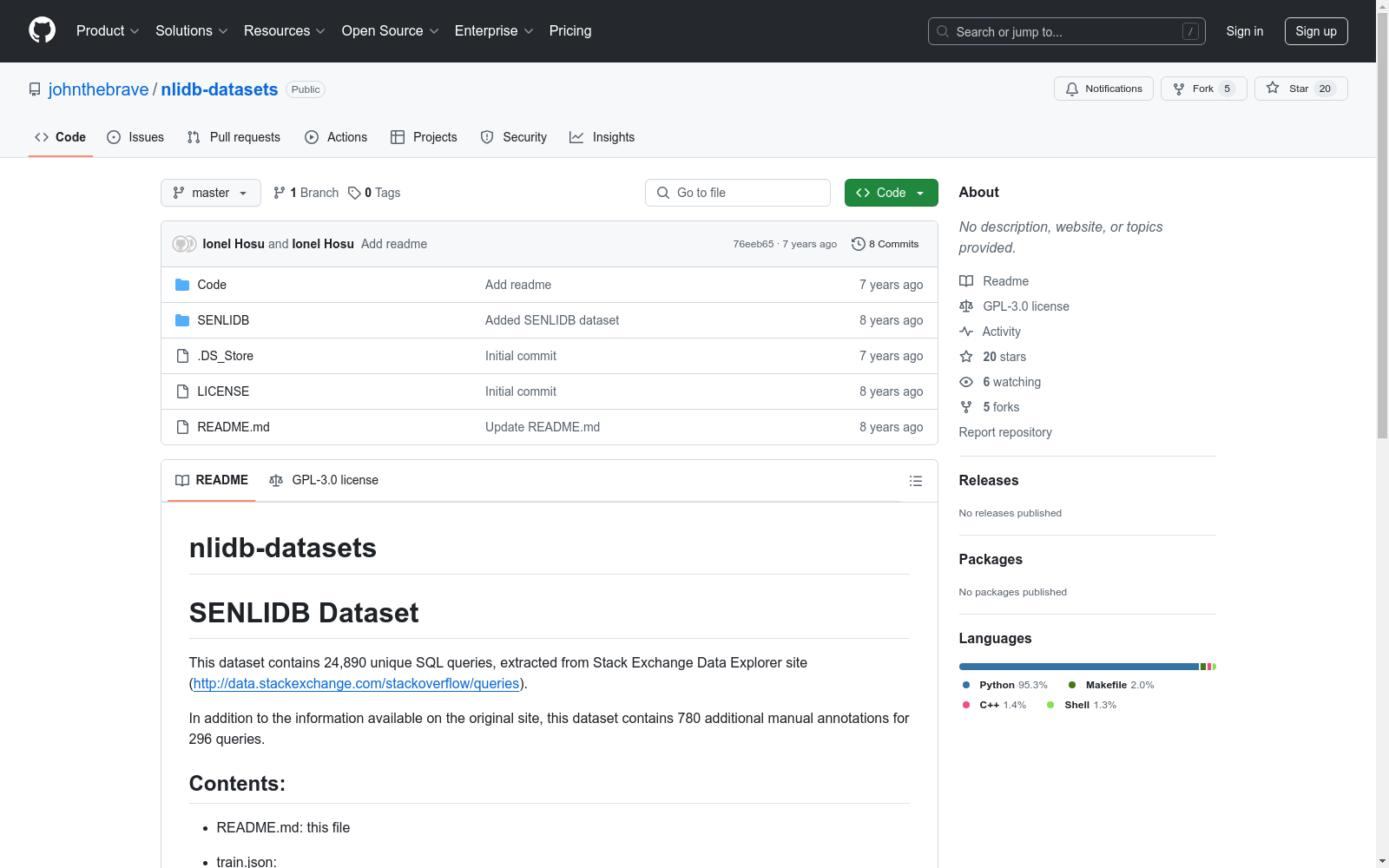
Task: Expand the Open Source menu
Action: coord(391,31)
